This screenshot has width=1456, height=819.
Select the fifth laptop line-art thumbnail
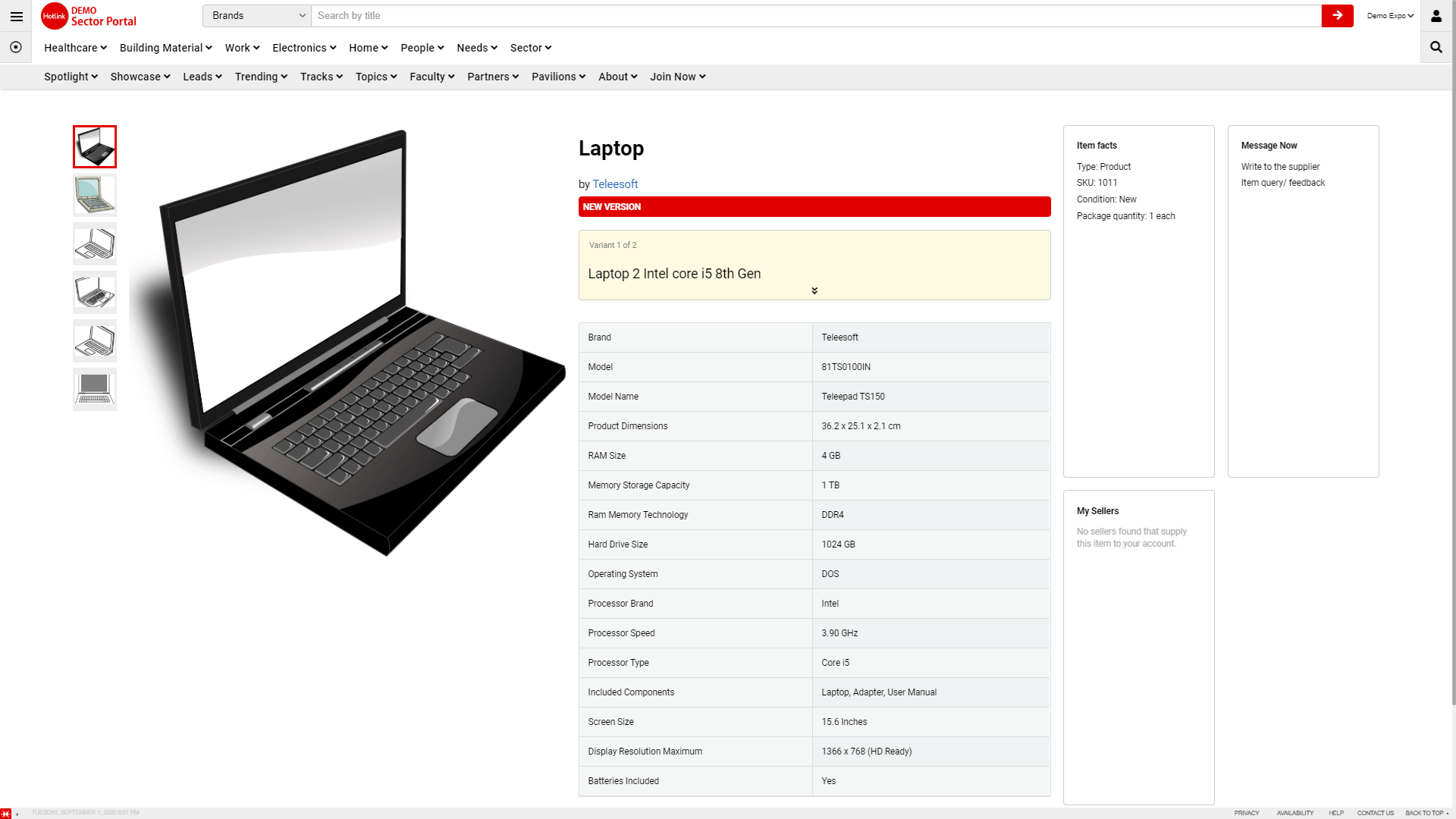point(95,341)
